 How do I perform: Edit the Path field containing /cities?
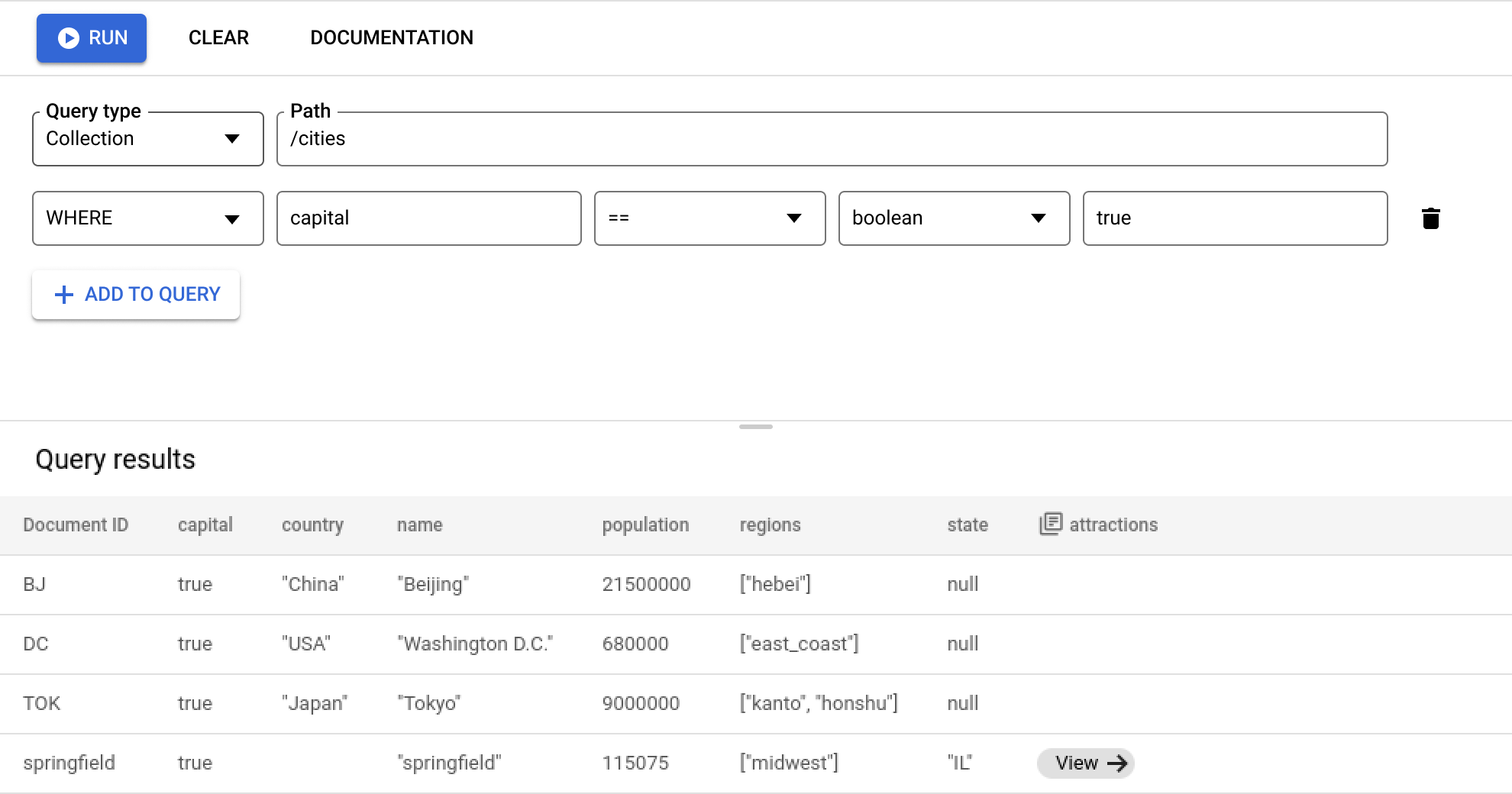832,139
